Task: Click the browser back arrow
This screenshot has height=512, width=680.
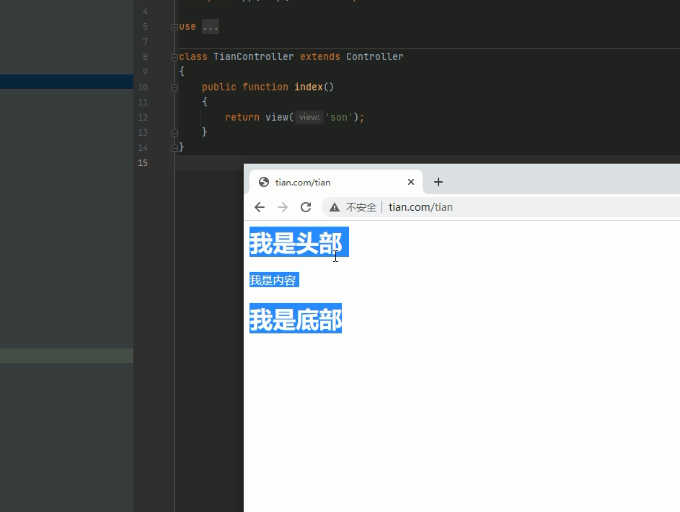Action: [260, 207]
